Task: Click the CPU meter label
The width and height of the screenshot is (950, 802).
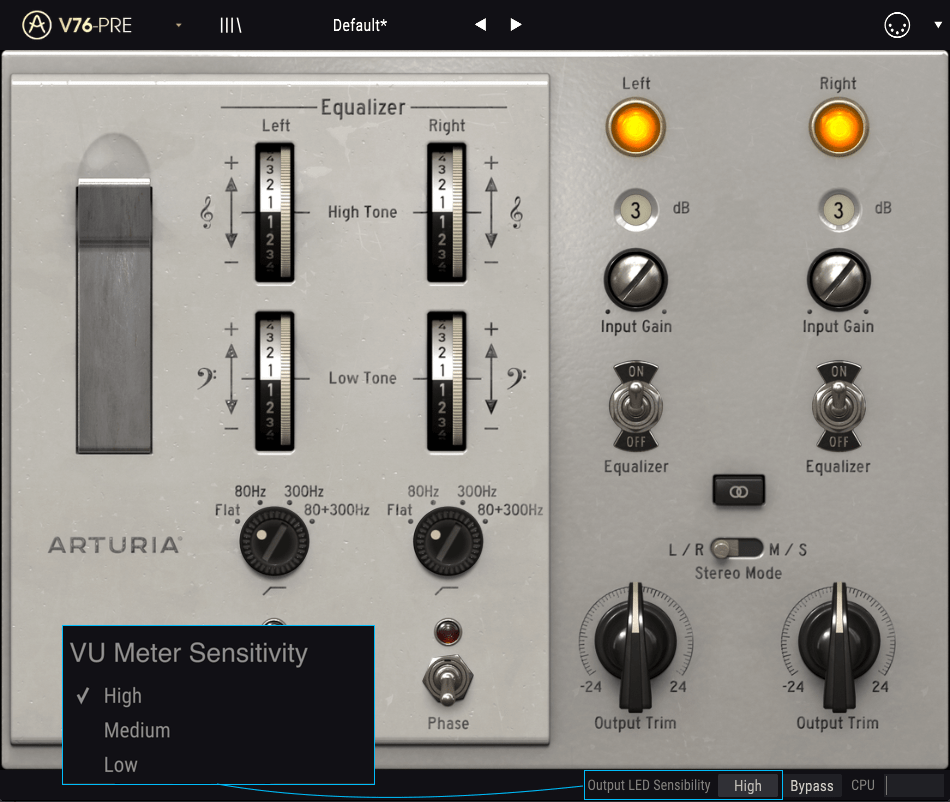Action: [x=862, y=785]
